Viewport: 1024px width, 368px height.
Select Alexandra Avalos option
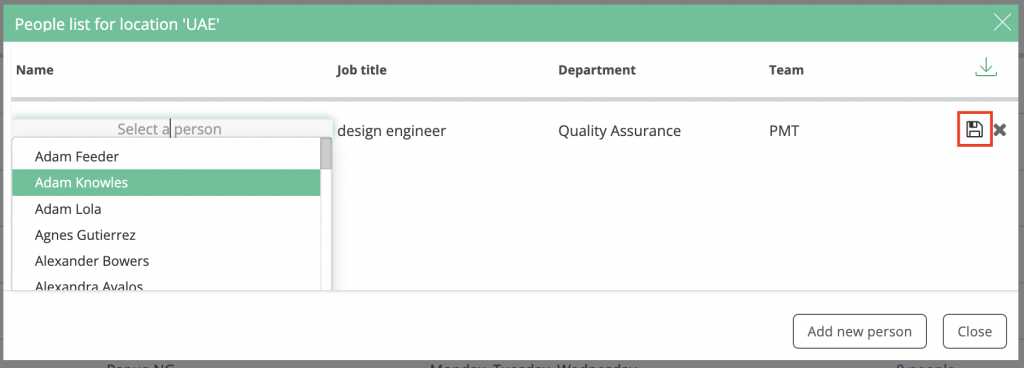tap(167, 284)
